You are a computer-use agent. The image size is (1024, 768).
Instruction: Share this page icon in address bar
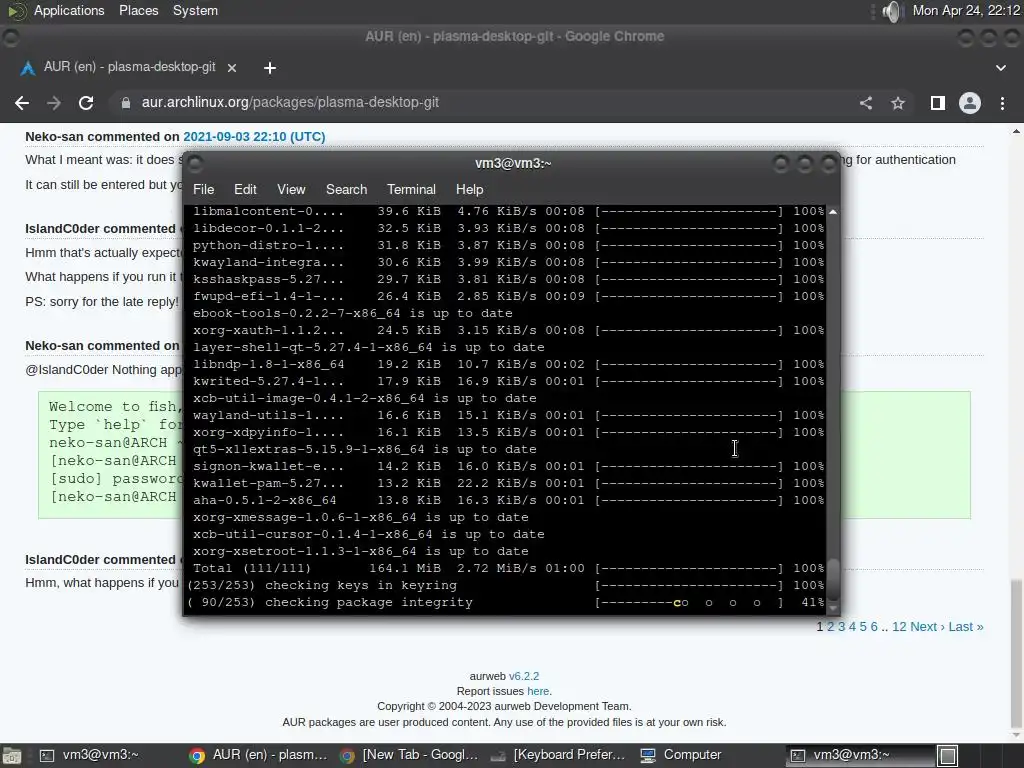point(866,103)
